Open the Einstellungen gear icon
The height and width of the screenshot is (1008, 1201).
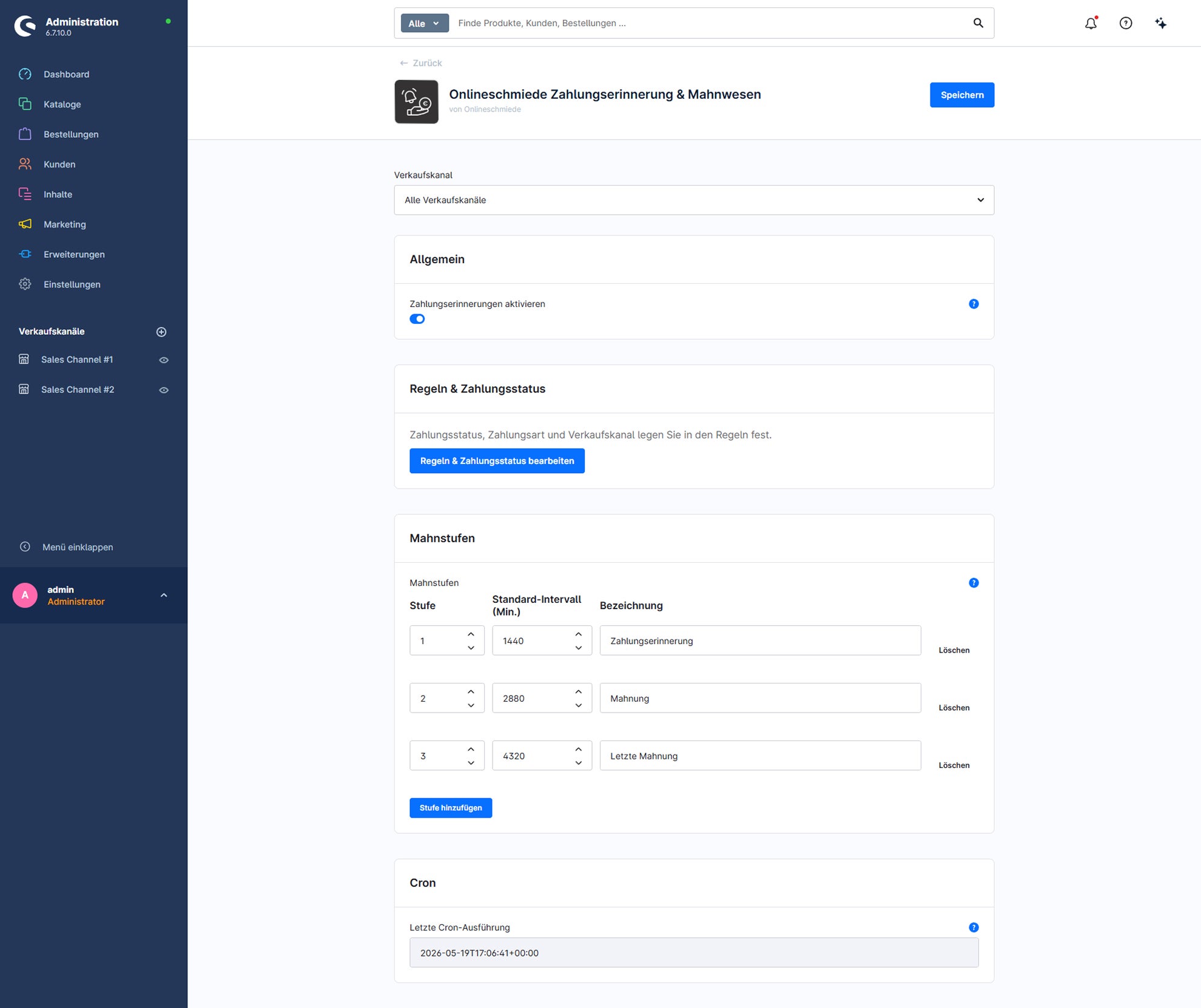pos(25,284)
